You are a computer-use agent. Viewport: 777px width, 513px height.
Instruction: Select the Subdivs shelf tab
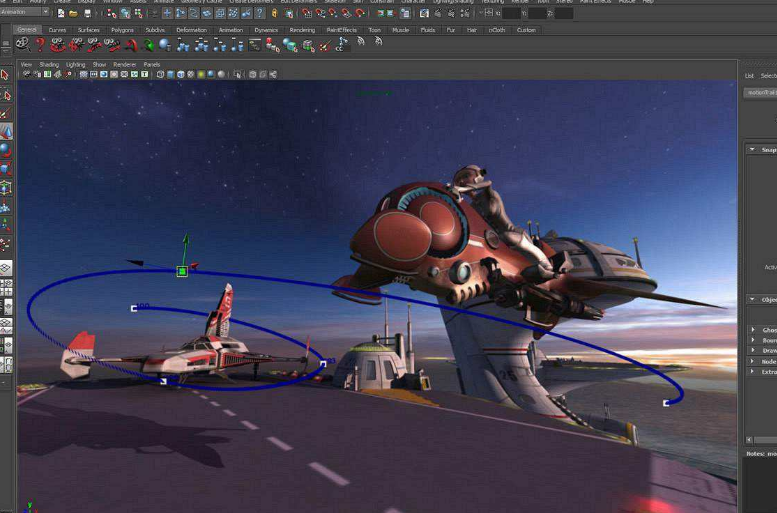pos(155,30)
